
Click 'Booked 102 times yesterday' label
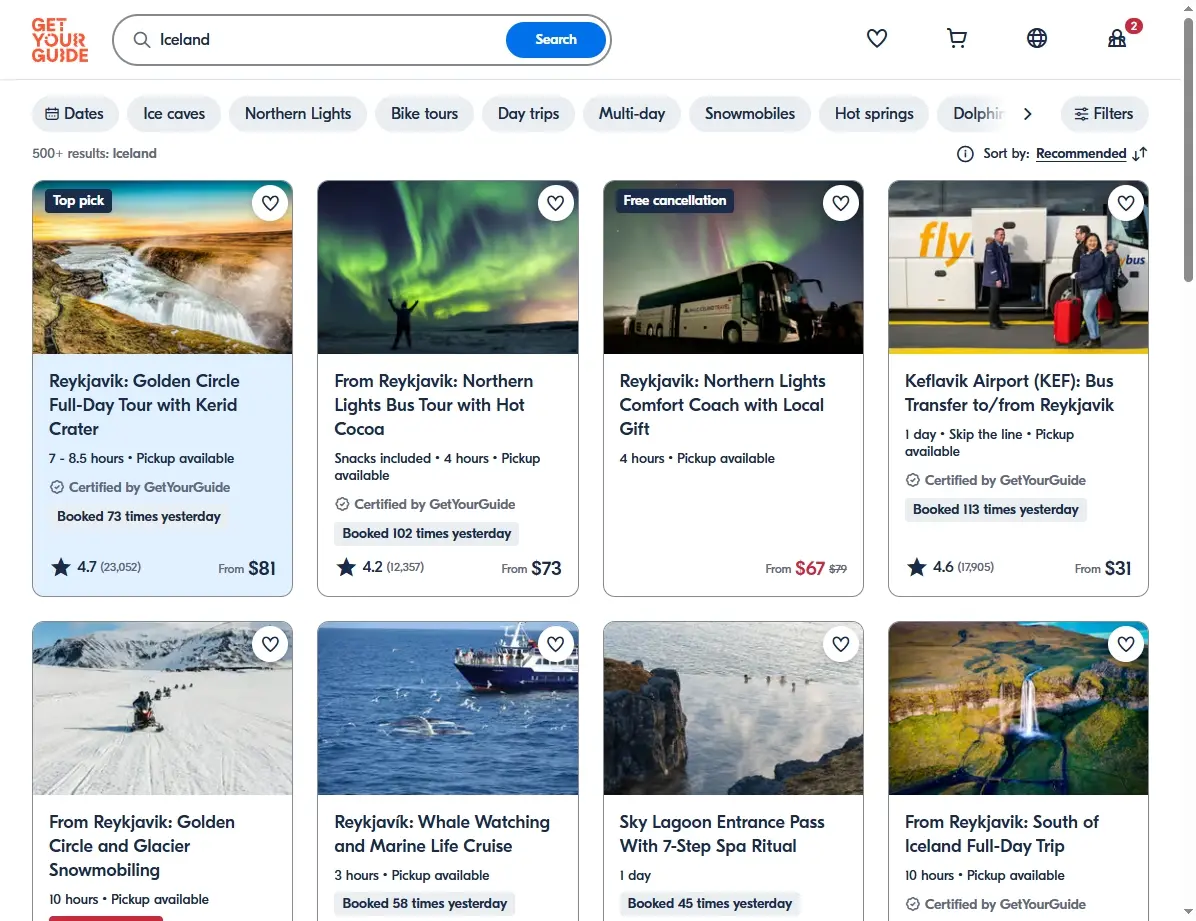[426, 533]
